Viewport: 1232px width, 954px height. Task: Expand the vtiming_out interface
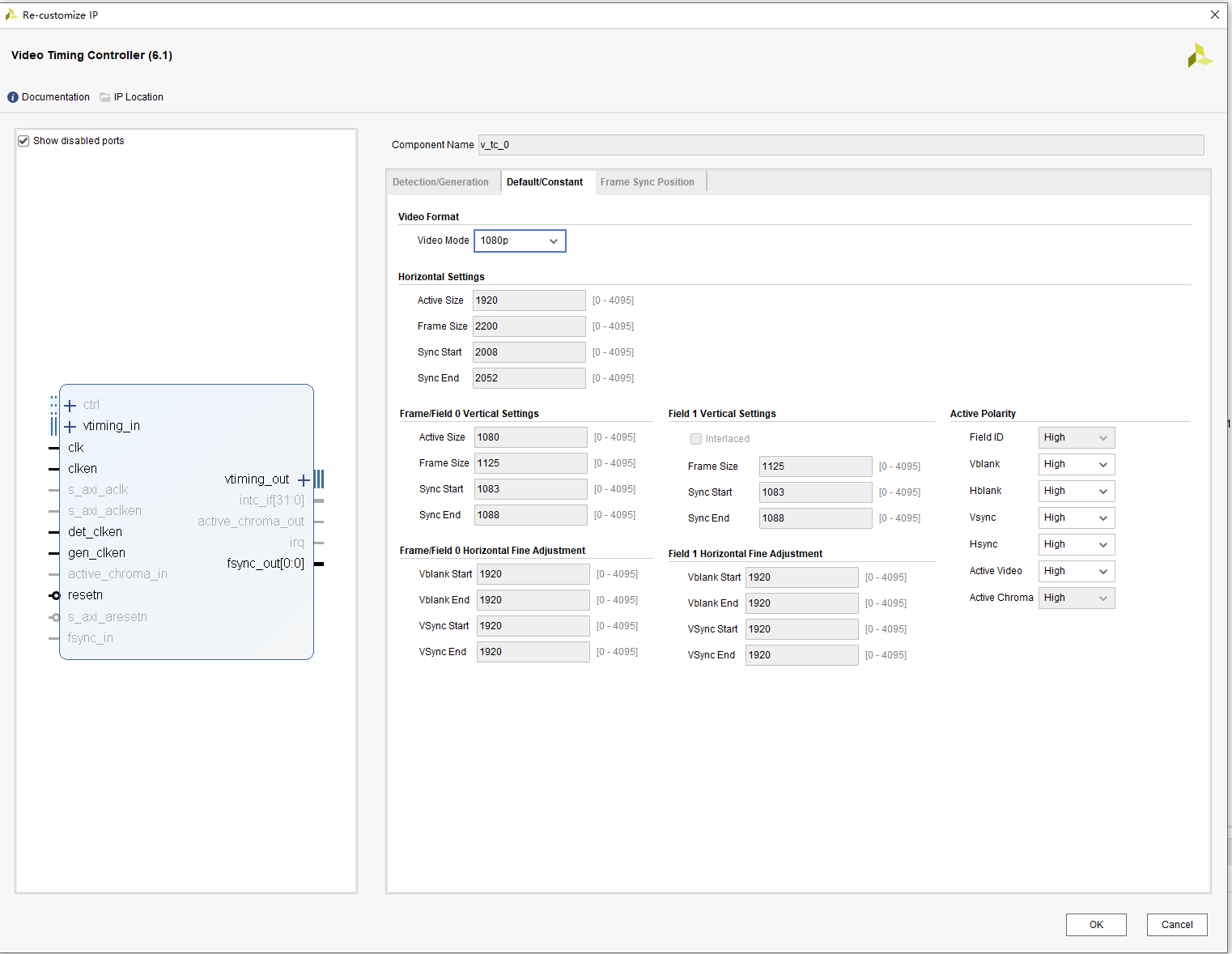(304, 479)
